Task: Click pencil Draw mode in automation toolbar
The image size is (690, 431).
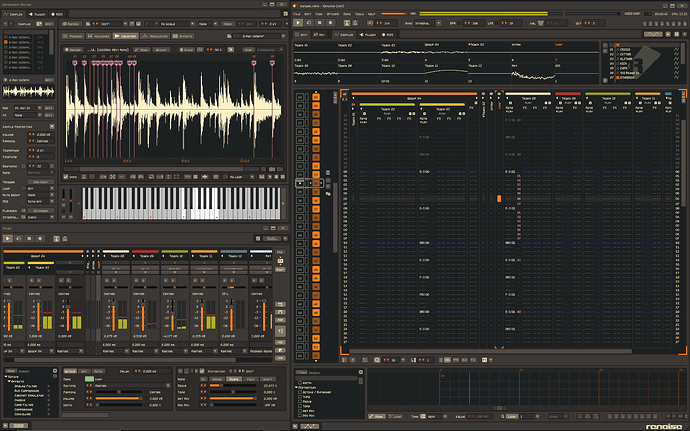Action: tap(376, 416)
